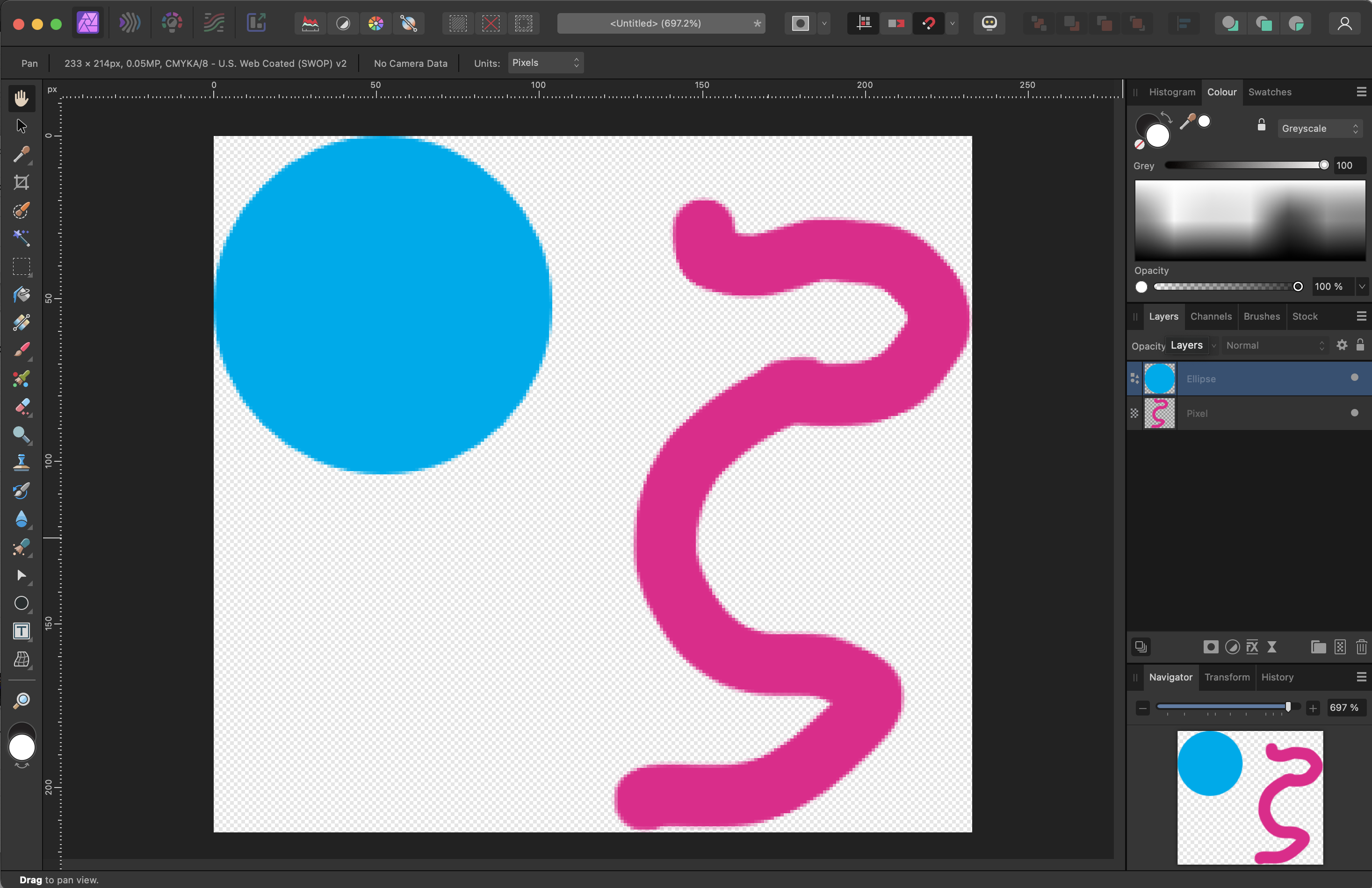Toggle visibility of the Pixel layer
Image resolution: width=1372 pixels, height=888 pixels.
(1354, 413)
